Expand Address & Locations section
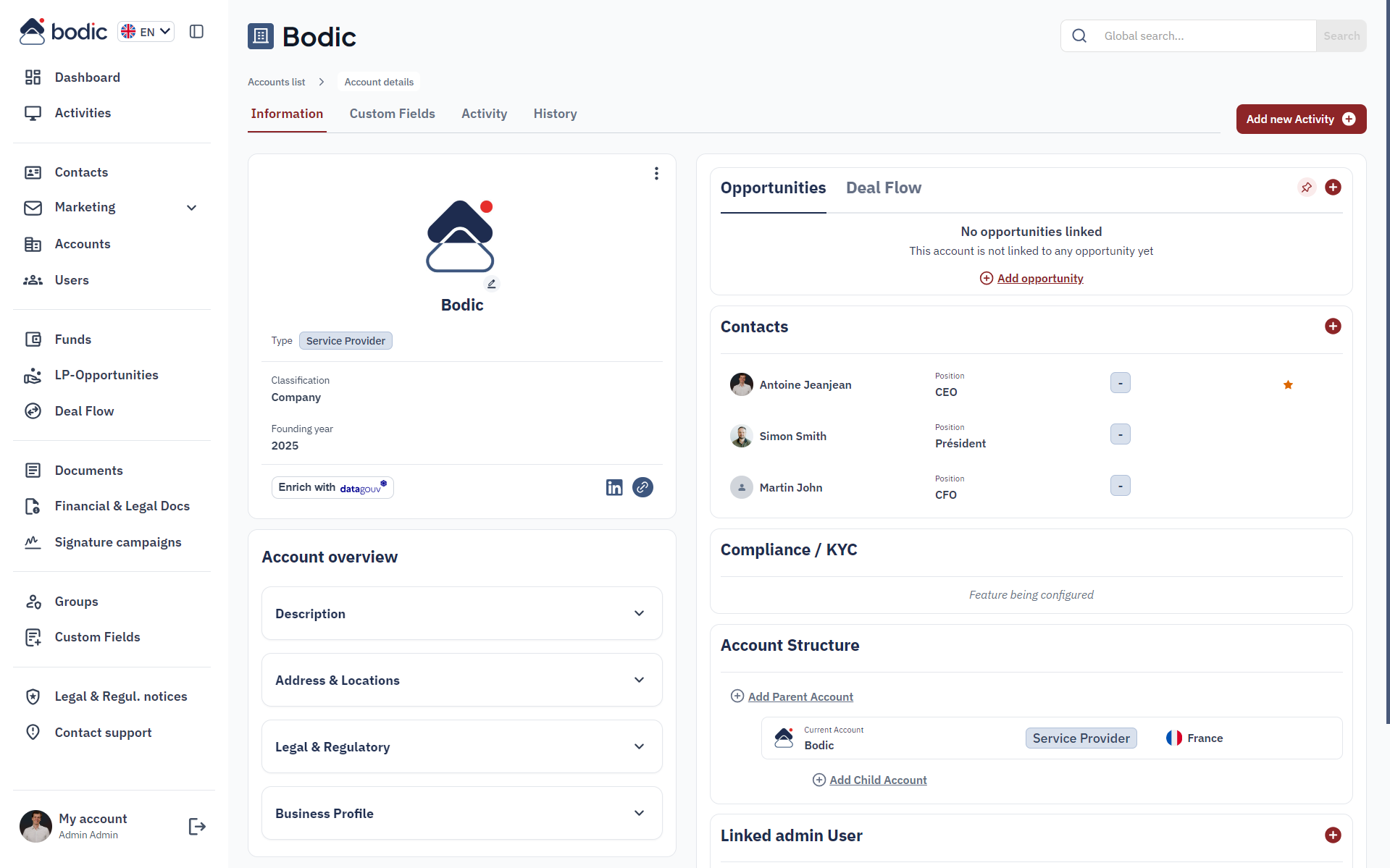1390x868 pixels. click(x=462, y=680)
